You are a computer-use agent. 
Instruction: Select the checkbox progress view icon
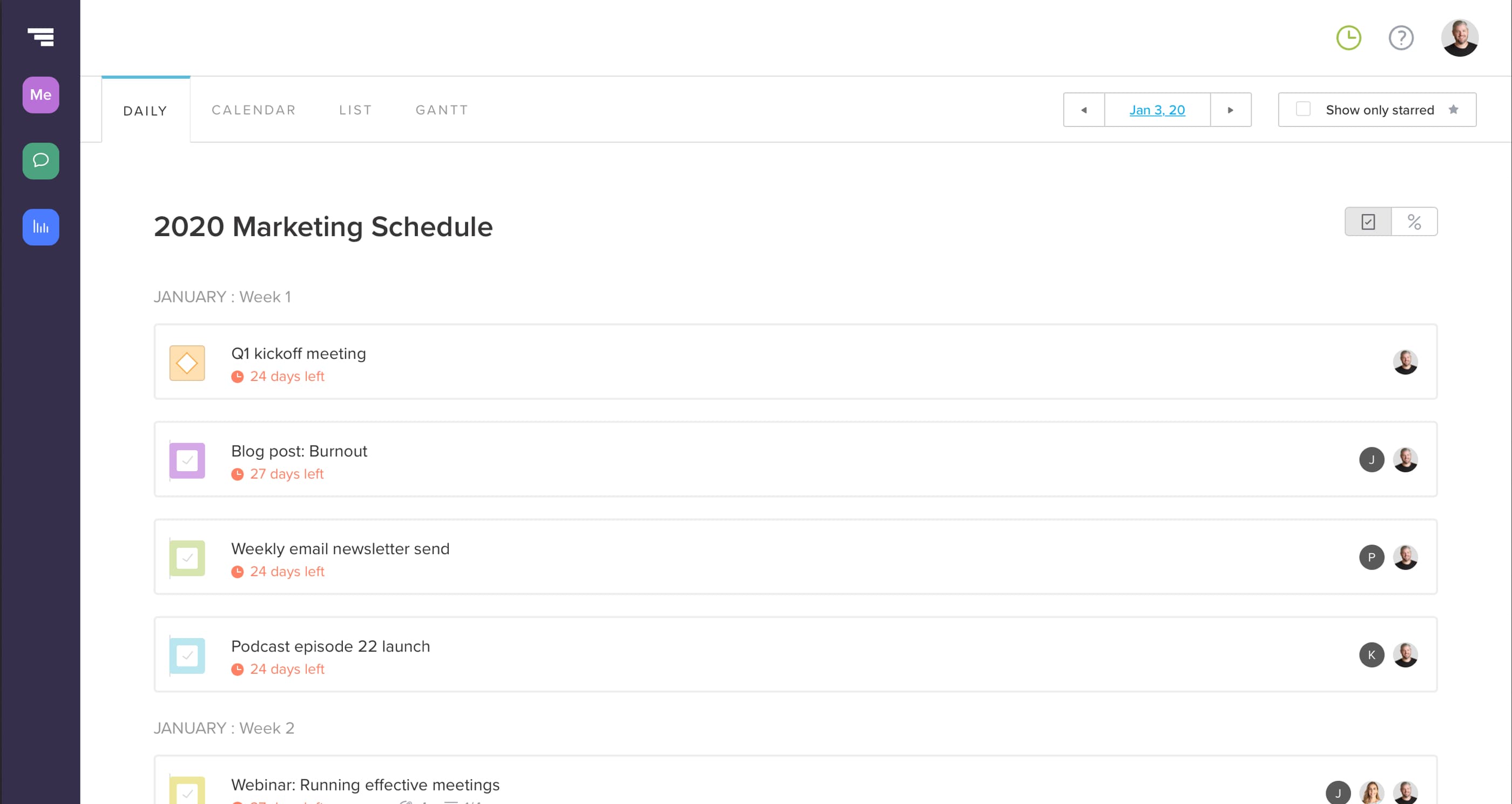click(1368, 222)
